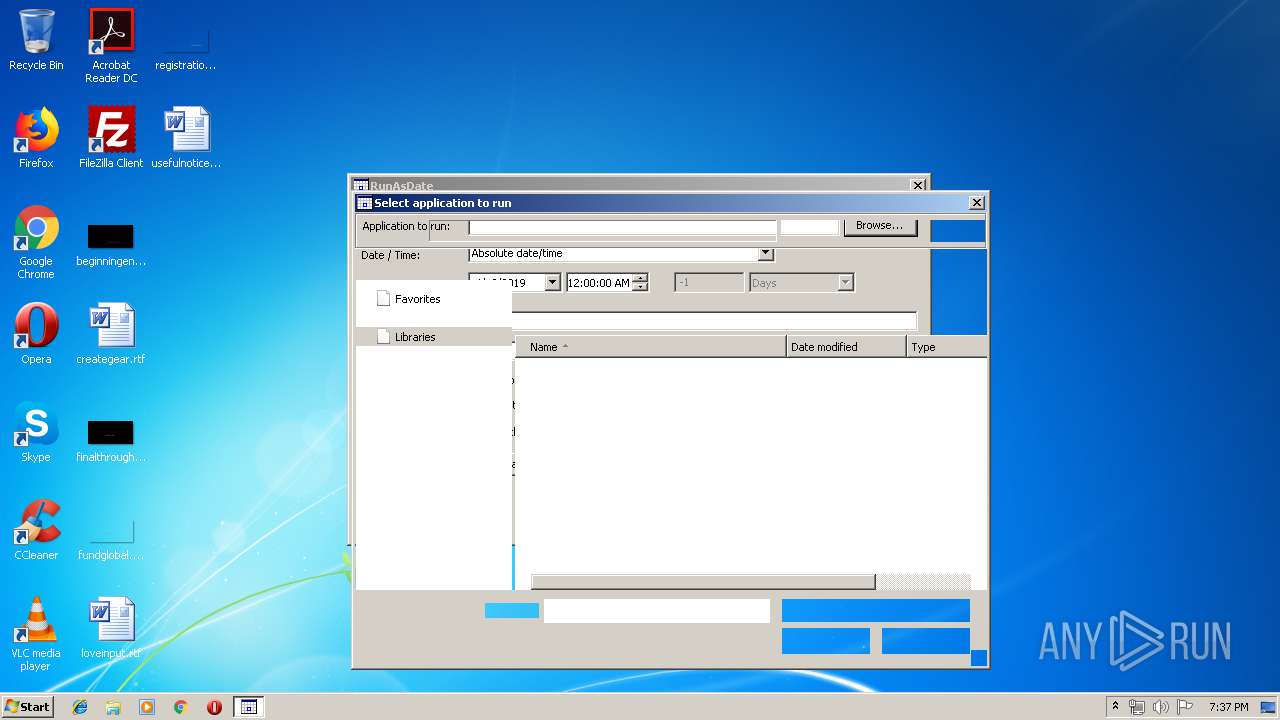This screenshot has height=720, width=1280.
Task: Select the usefulnotice Word document icon
Action: (186, 138)
